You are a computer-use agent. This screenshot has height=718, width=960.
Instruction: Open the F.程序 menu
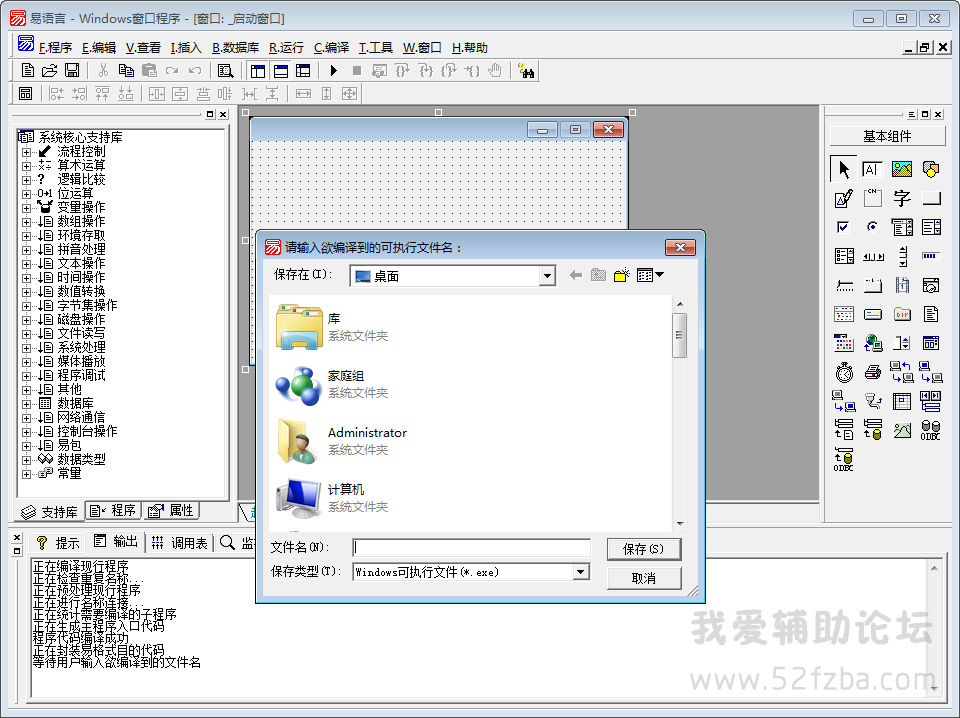pyautogui.click(x=55, y=48)
